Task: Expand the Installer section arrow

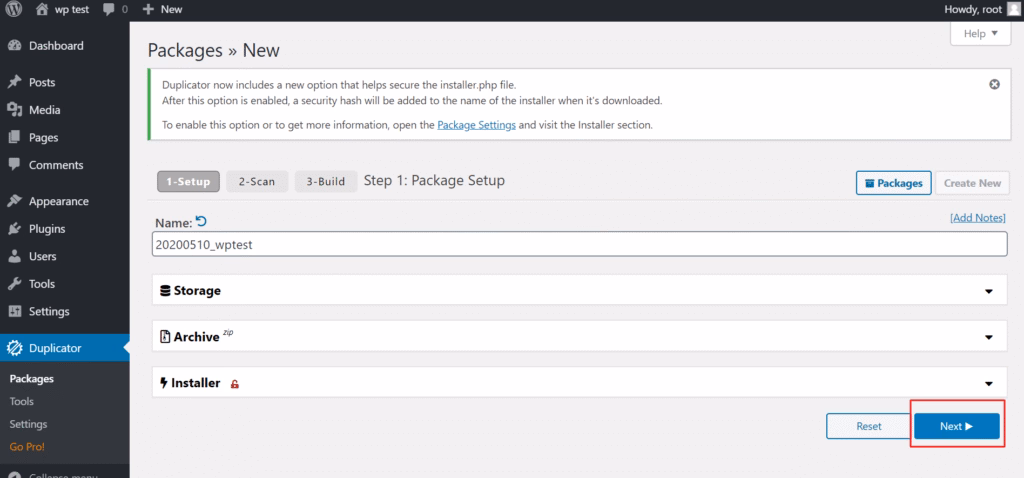Action: pyautogui.click(x=989, y=384)
